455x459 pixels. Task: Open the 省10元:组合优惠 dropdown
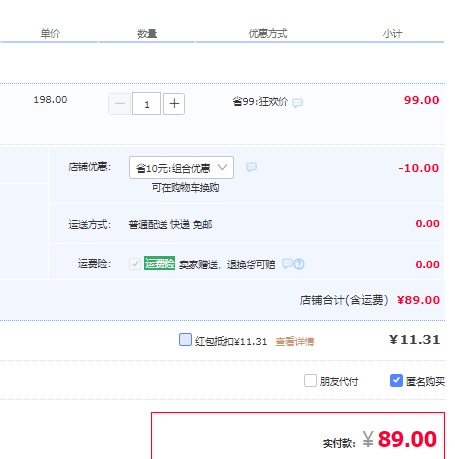pyautogui.click(x=181, y=167)
